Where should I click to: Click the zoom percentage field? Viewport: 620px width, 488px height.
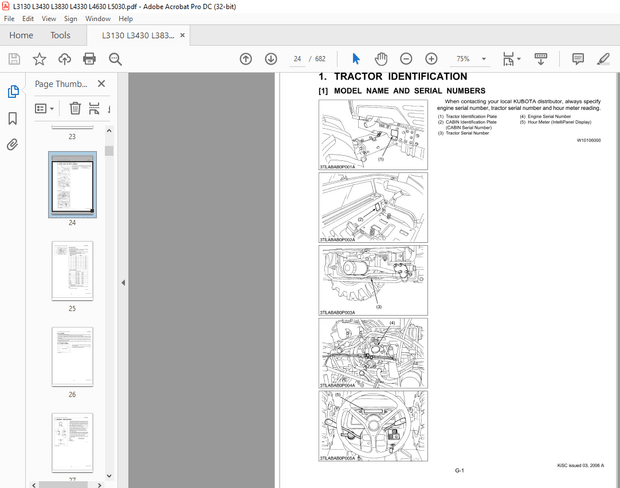point(463,59)
